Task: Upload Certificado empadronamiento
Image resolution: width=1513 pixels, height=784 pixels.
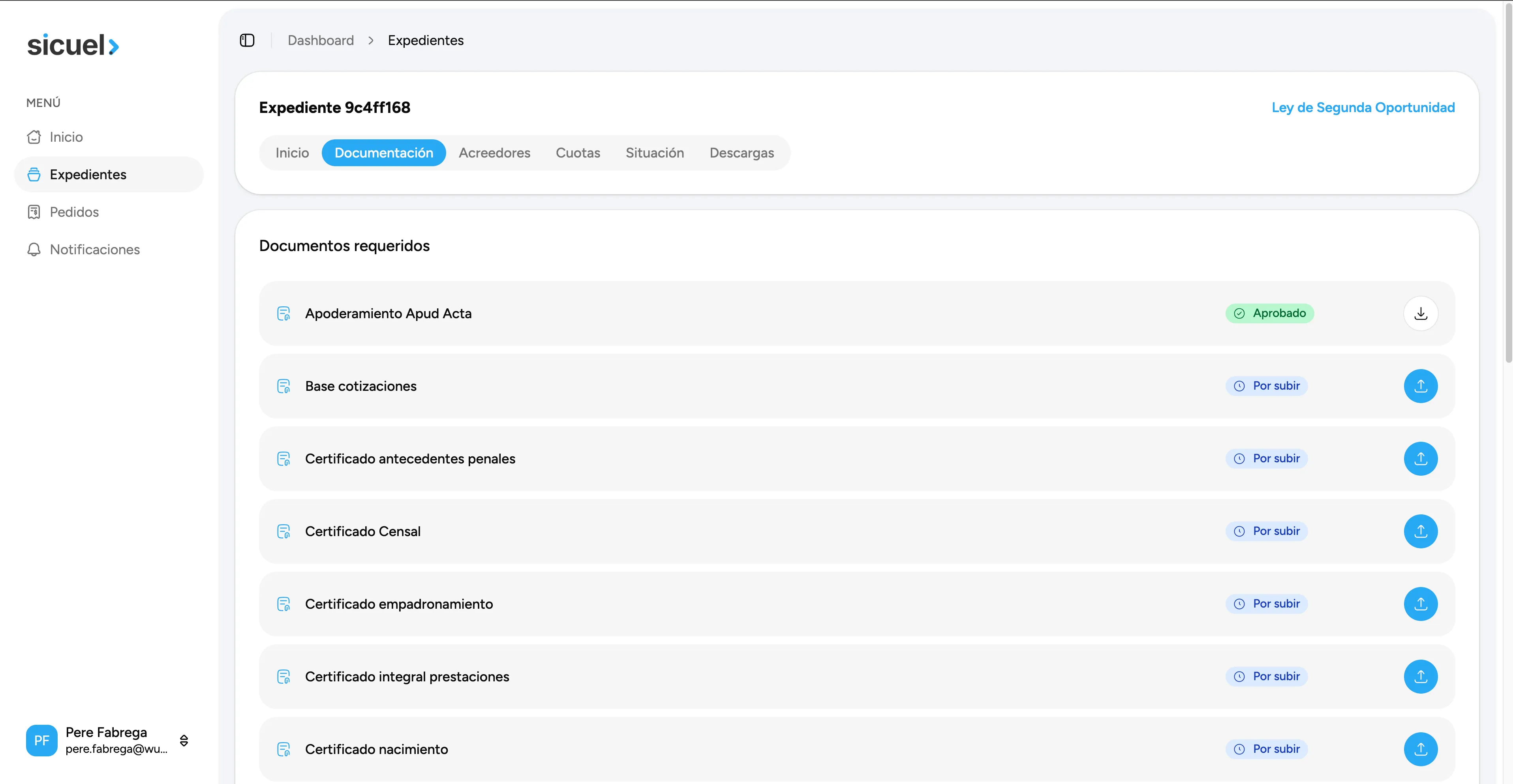Action: coord(1421,604)
